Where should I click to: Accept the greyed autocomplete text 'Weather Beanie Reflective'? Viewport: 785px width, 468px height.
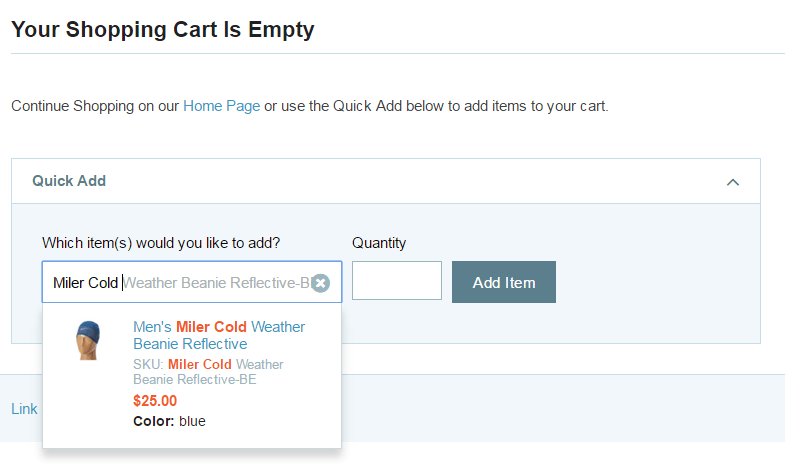pyautogui.click(x=209, y=283)
